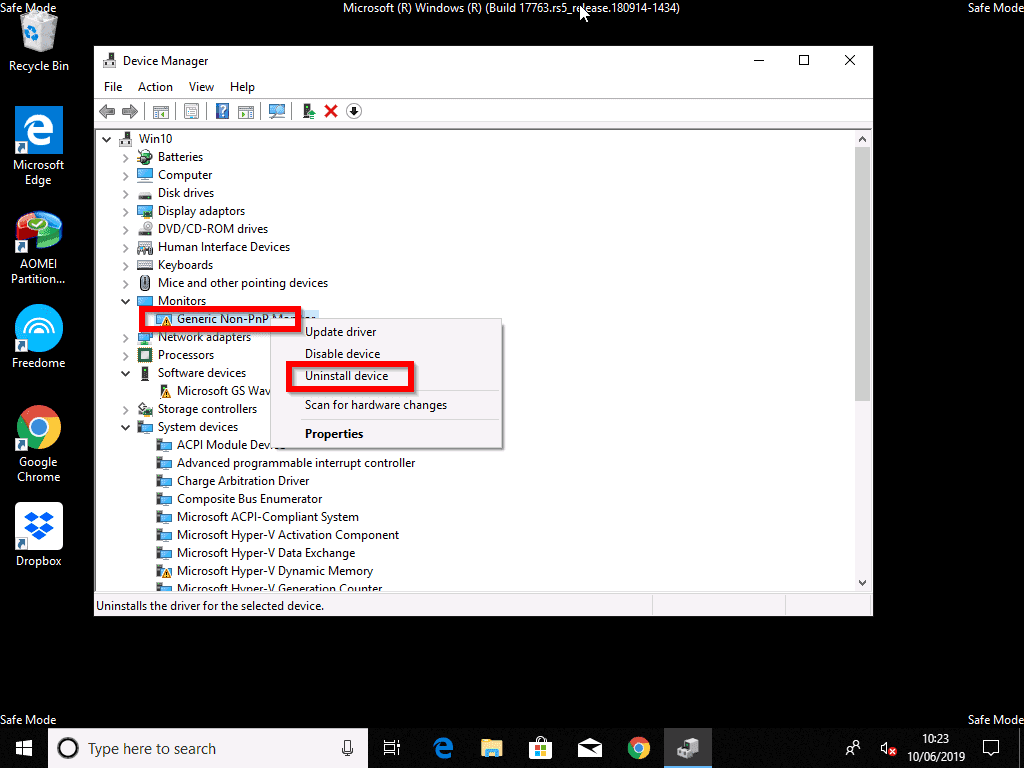The image size is (1024, 768).
Task: Open the View menu
Action: click(x=201, y=87)
